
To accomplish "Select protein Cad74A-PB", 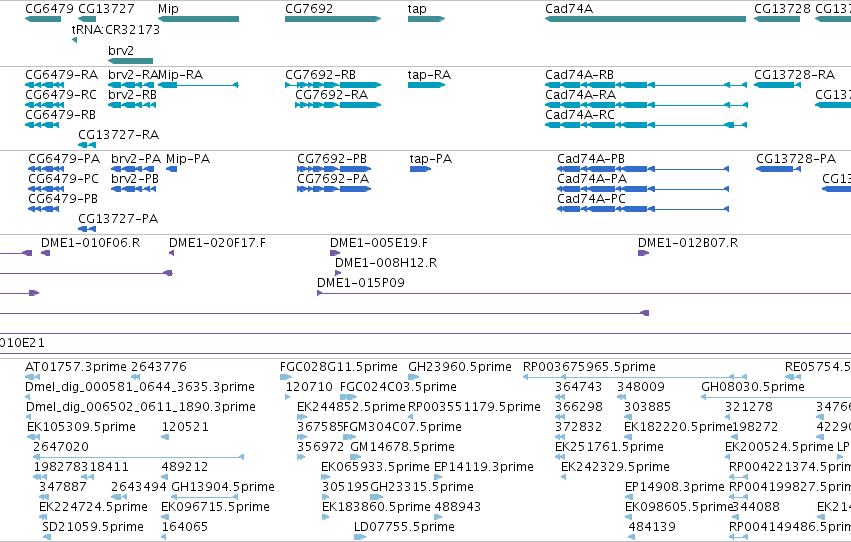I will [643, 169].
